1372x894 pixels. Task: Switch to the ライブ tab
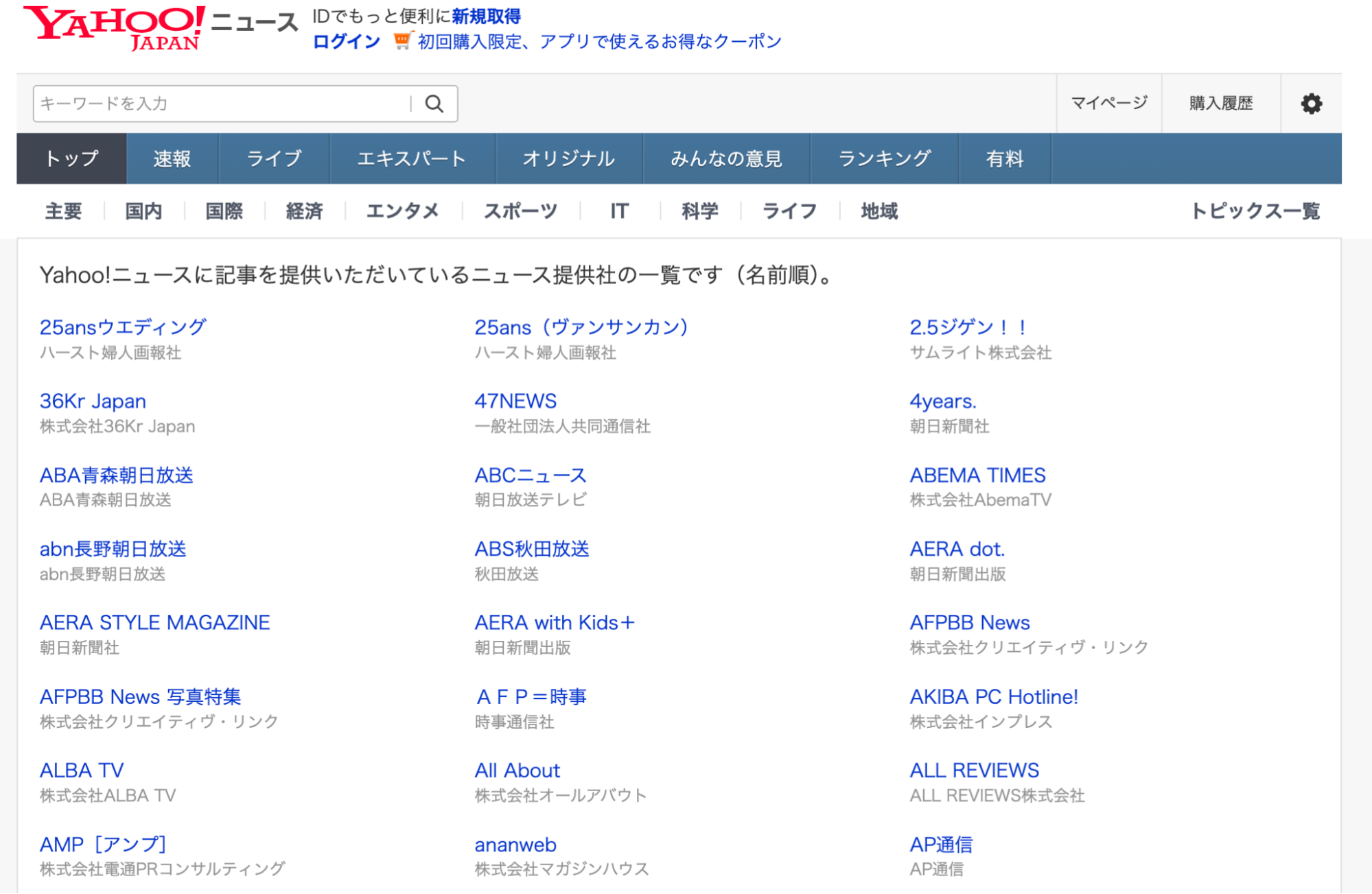[274, 158]
